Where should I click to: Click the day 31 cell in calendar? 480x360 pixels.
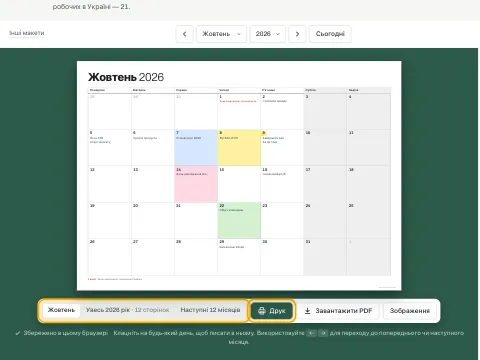(x=325, y=257)
